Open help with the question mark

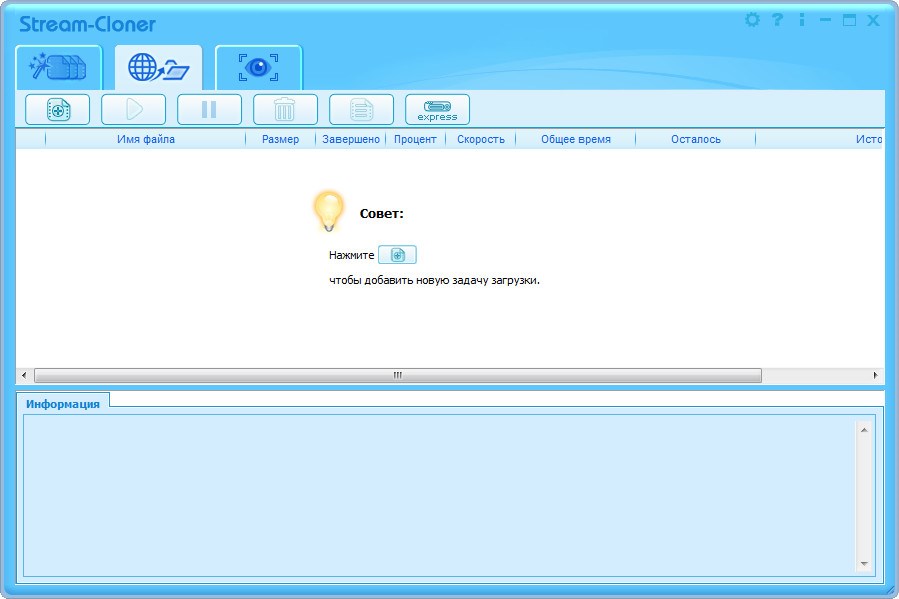coord(777,20)
